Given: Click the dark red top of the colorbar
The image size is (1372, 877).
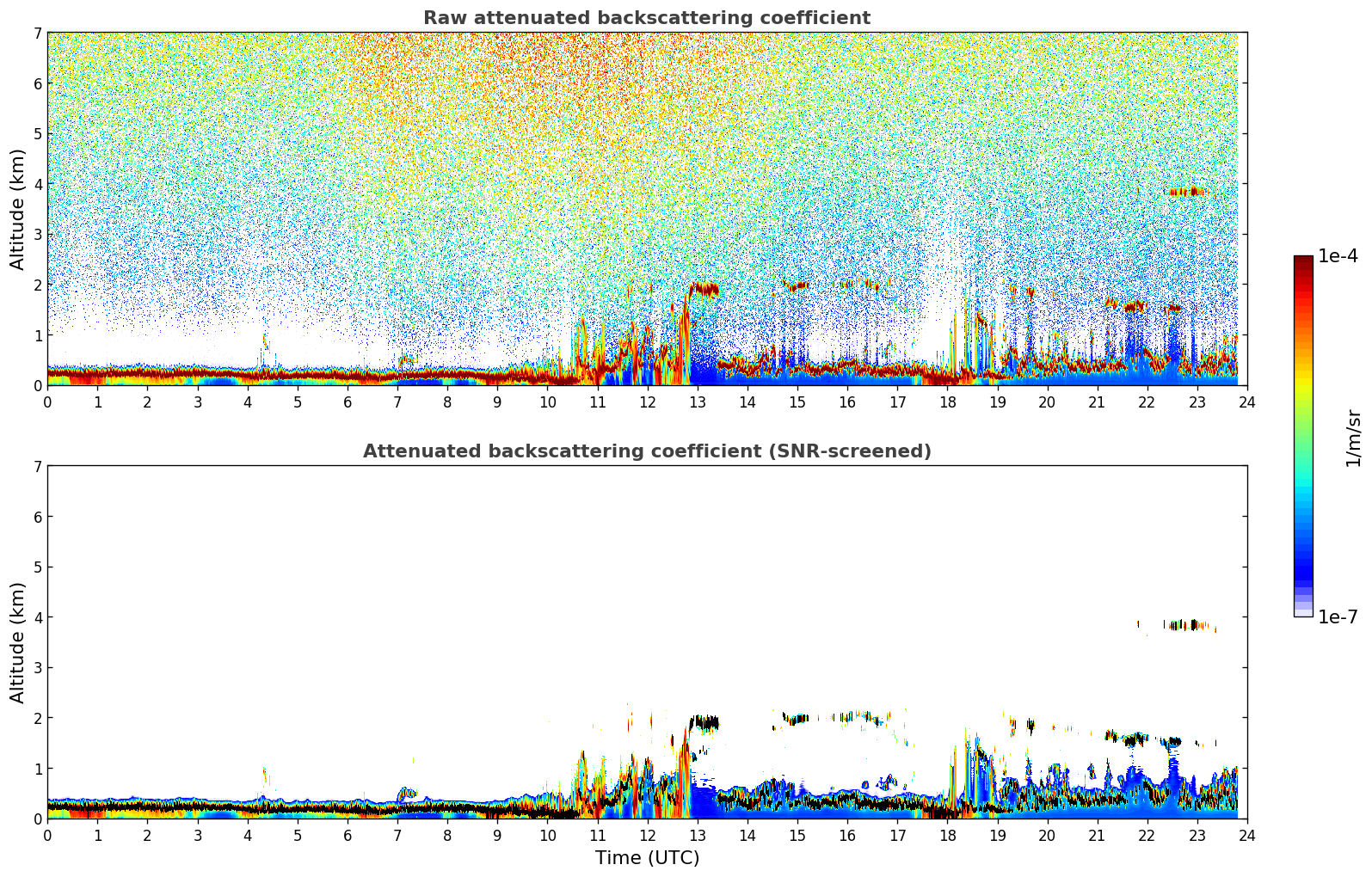Looking at the screenshot, I should coord(1303,263).
